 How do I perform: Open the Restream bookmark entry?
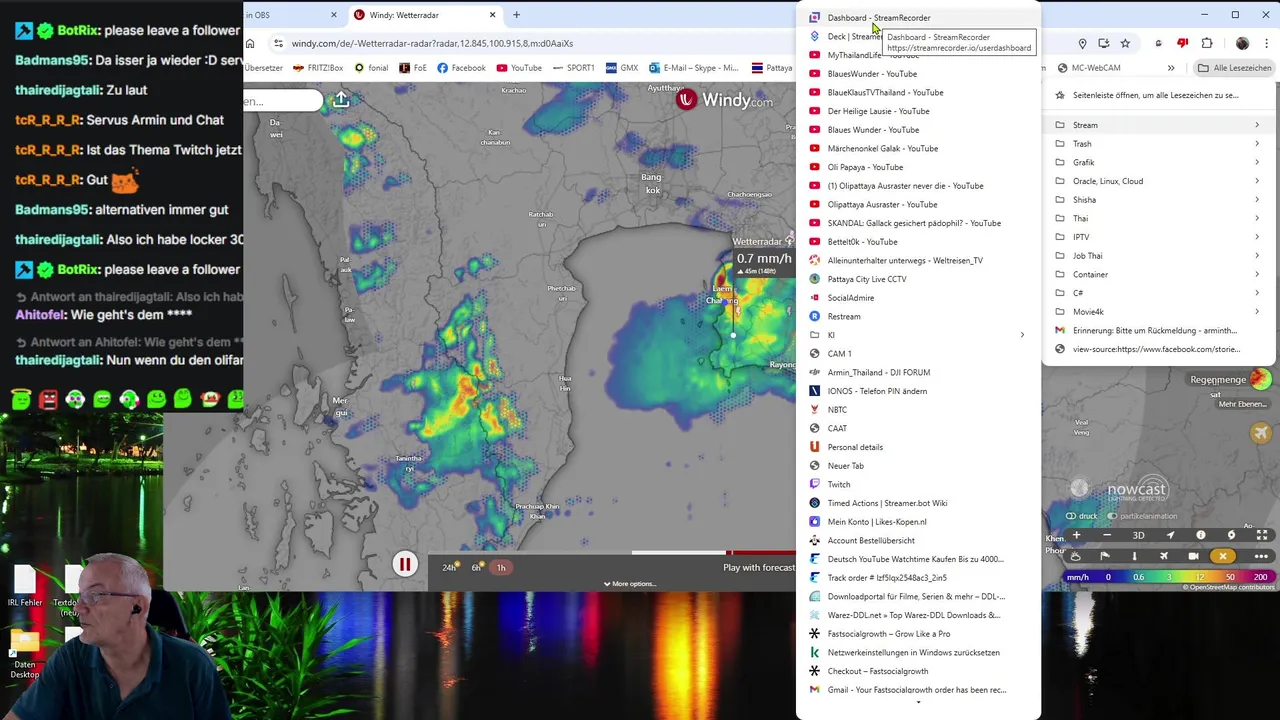pos(918,316)
